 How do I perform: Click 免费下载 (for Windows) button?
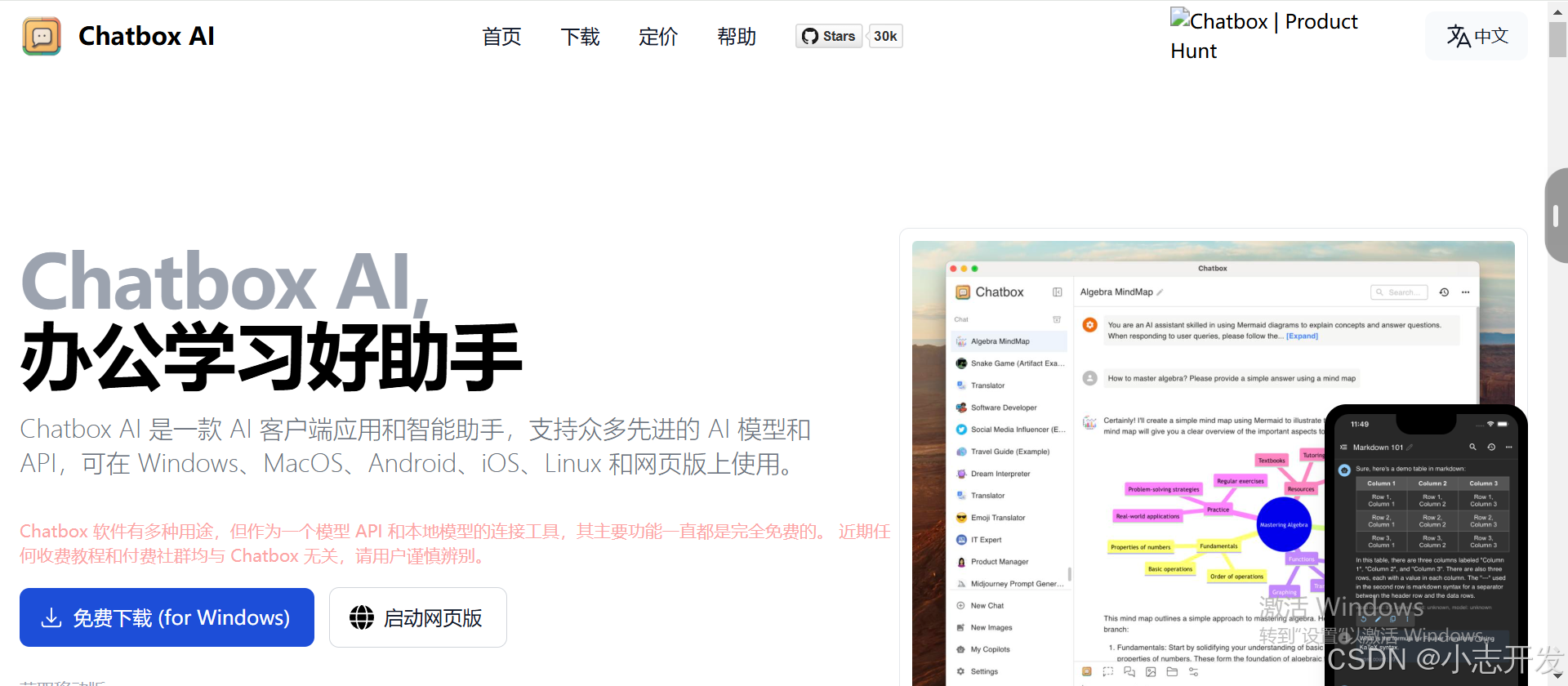[x=167, y=617]
